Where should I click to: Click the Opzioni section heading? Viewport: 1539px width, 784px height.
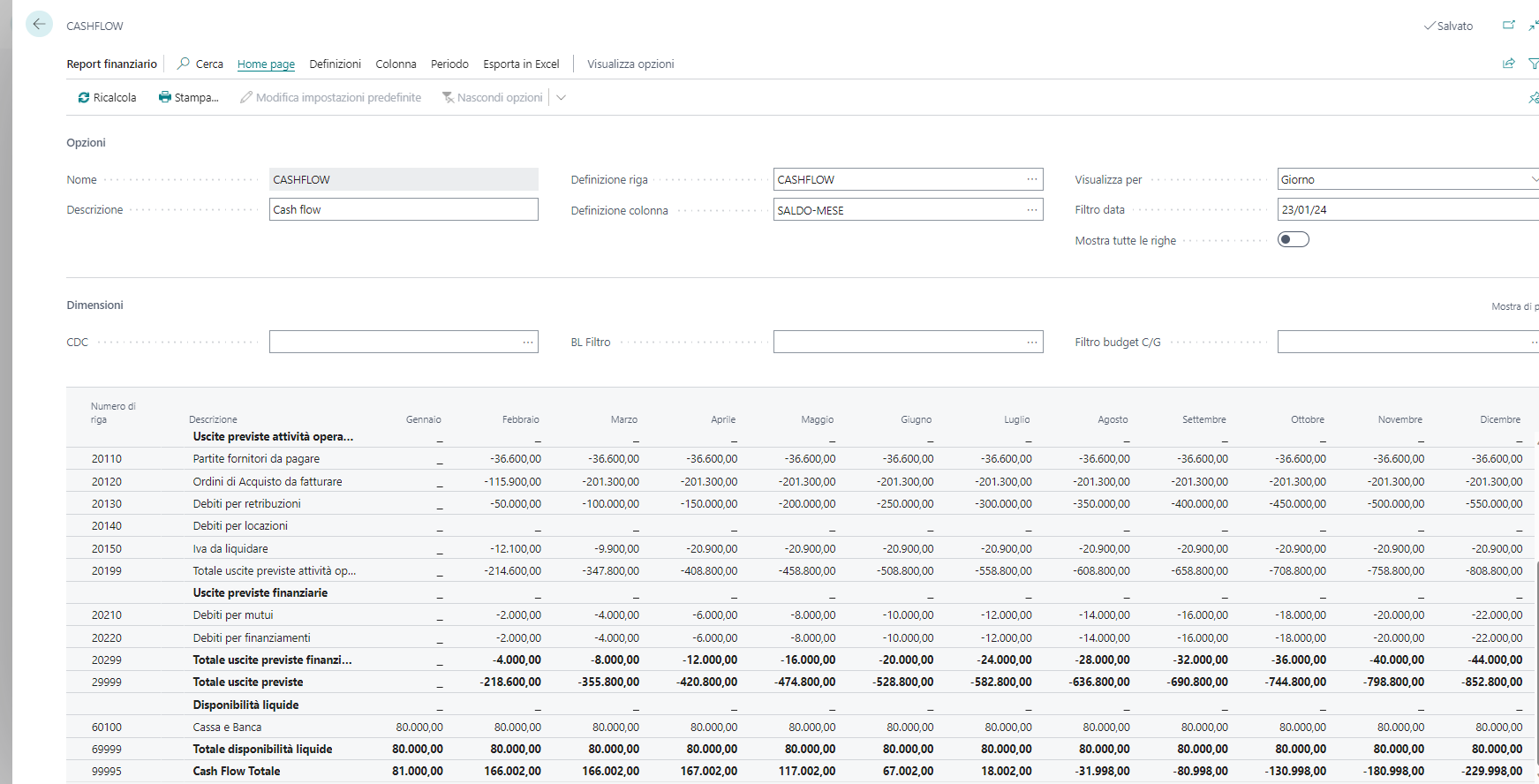tap(86, 142)
